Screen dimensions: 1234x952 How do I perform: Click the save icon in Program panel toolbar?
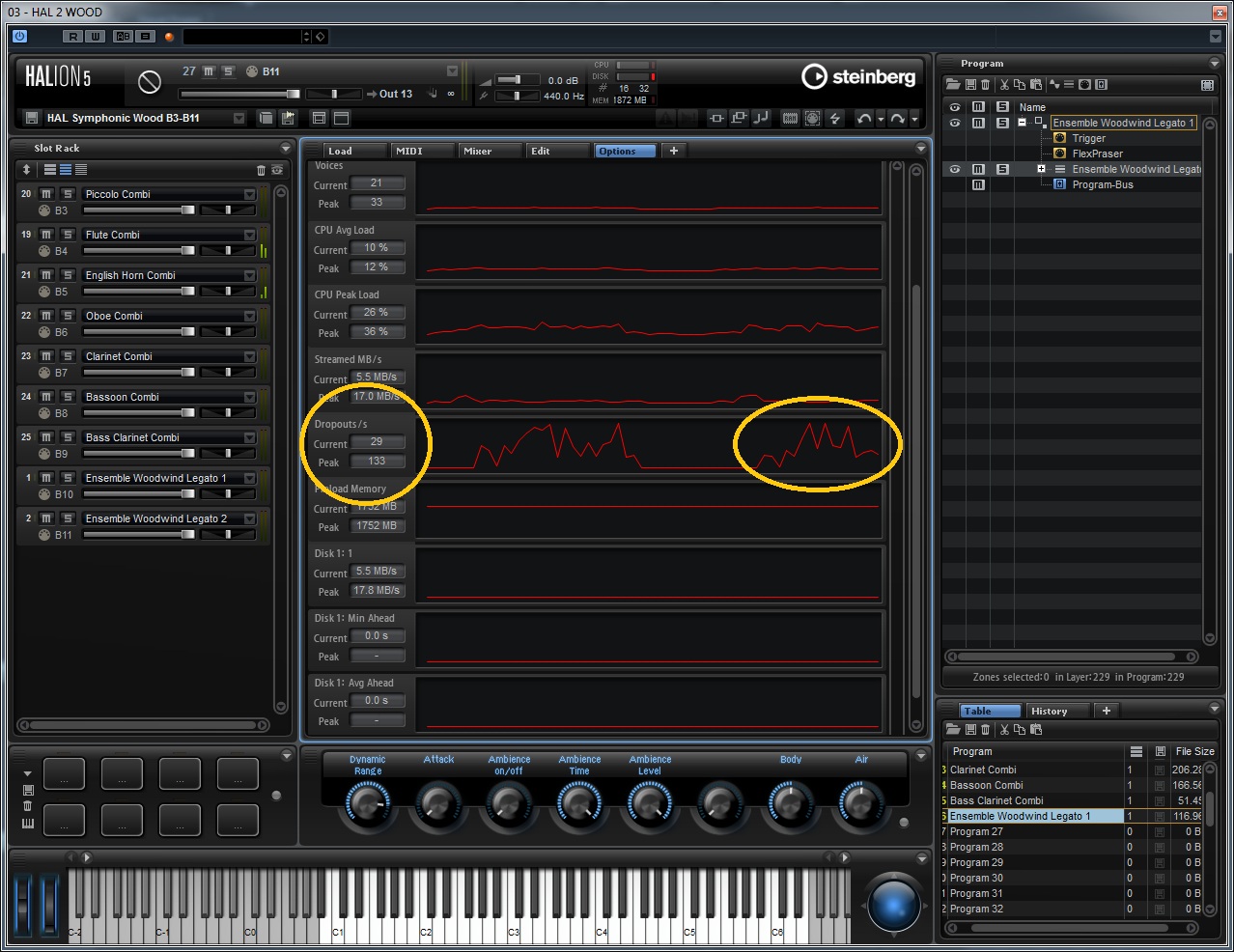[x=970, y=85]
